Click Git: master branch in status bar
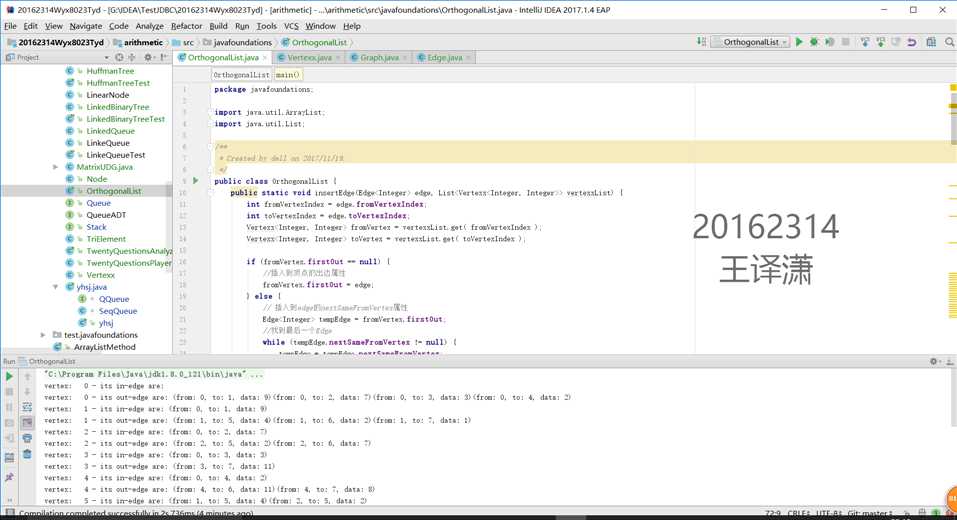 click(871, 514)
